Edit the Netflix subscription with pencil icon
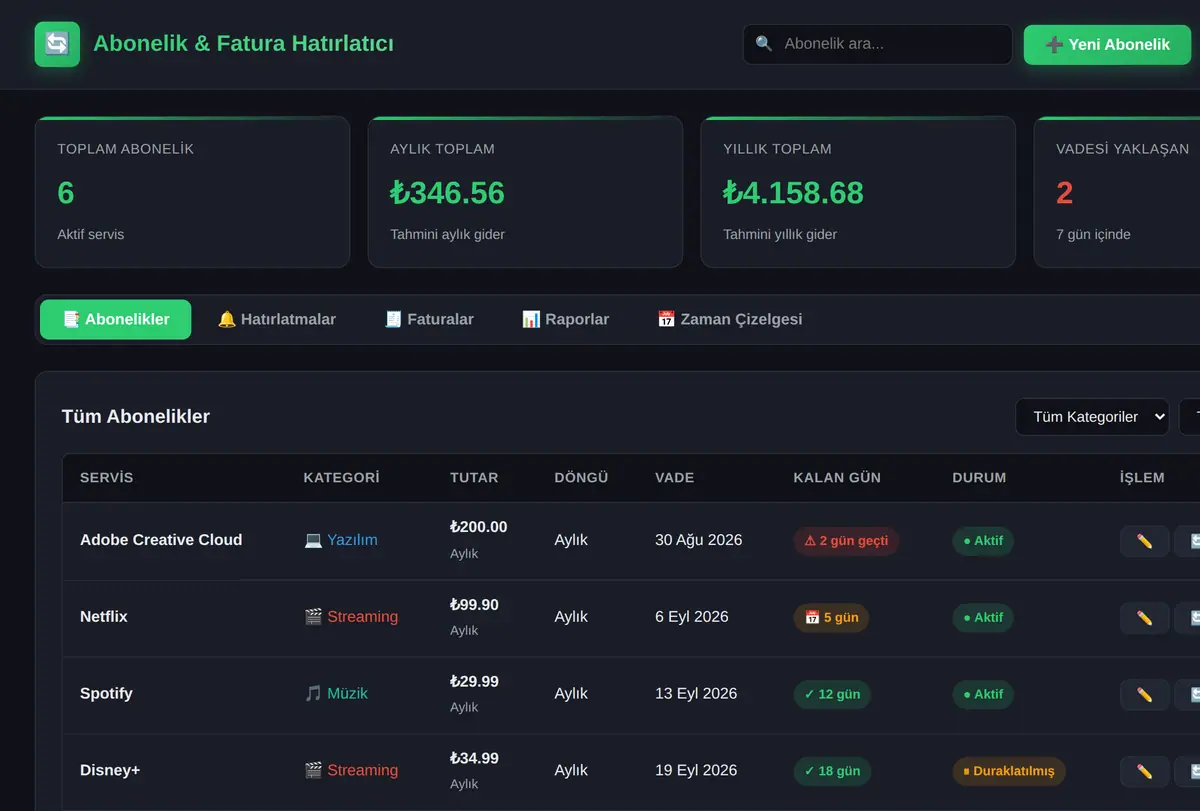This screenshot has width=1200, height=811. (1144, 618)
